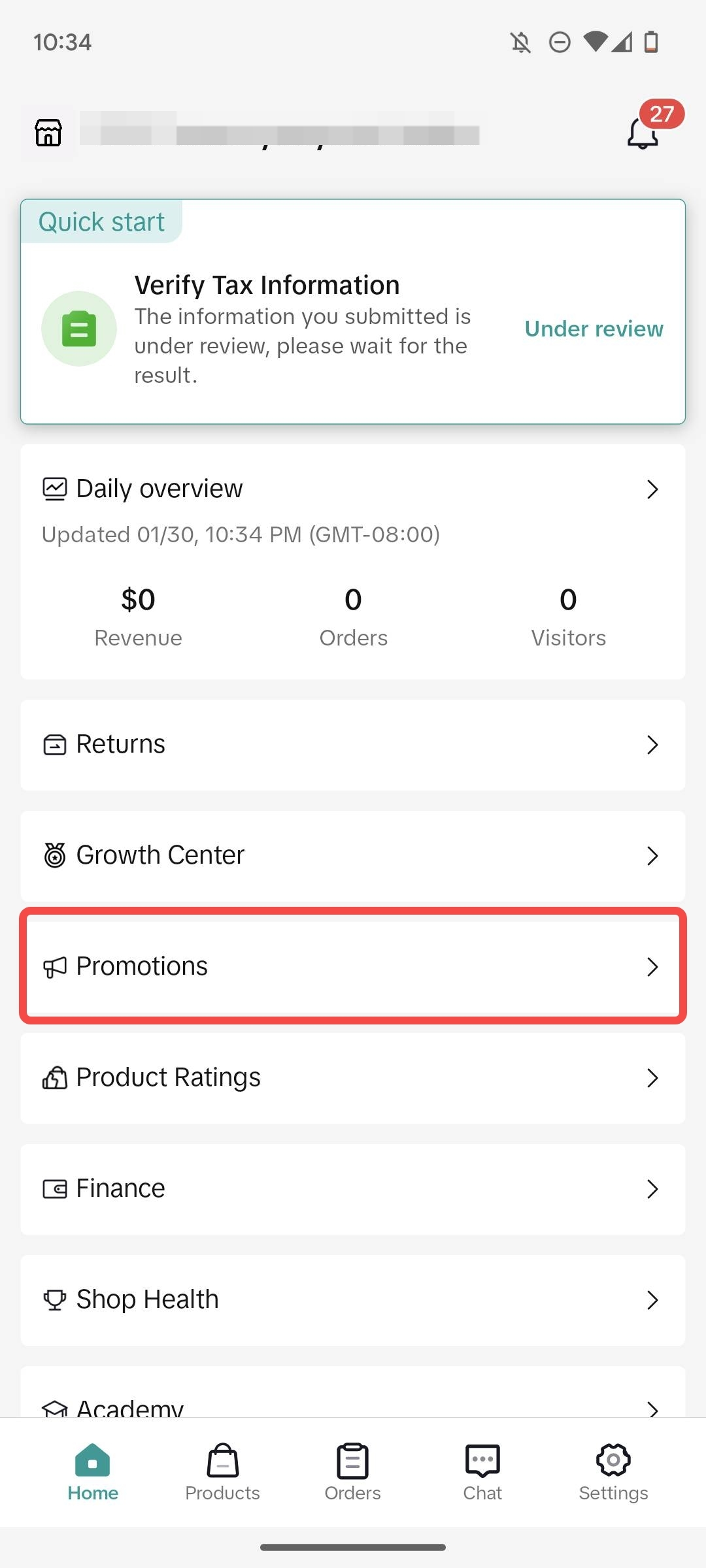Expand Product Ratings chevron arrow

tap(652, 1078)
